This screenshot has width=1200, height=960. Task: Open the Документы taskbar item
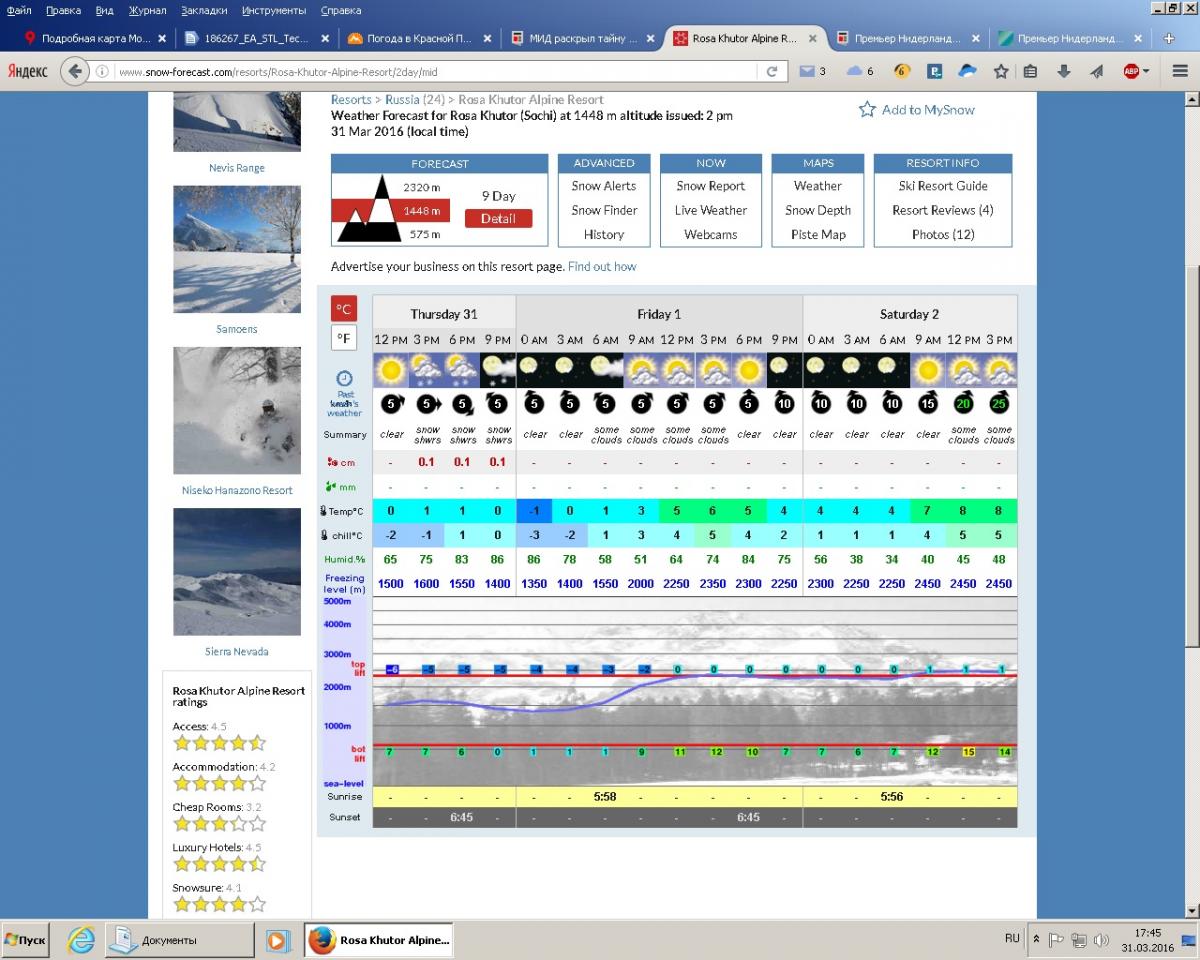[x=180, y=940]
